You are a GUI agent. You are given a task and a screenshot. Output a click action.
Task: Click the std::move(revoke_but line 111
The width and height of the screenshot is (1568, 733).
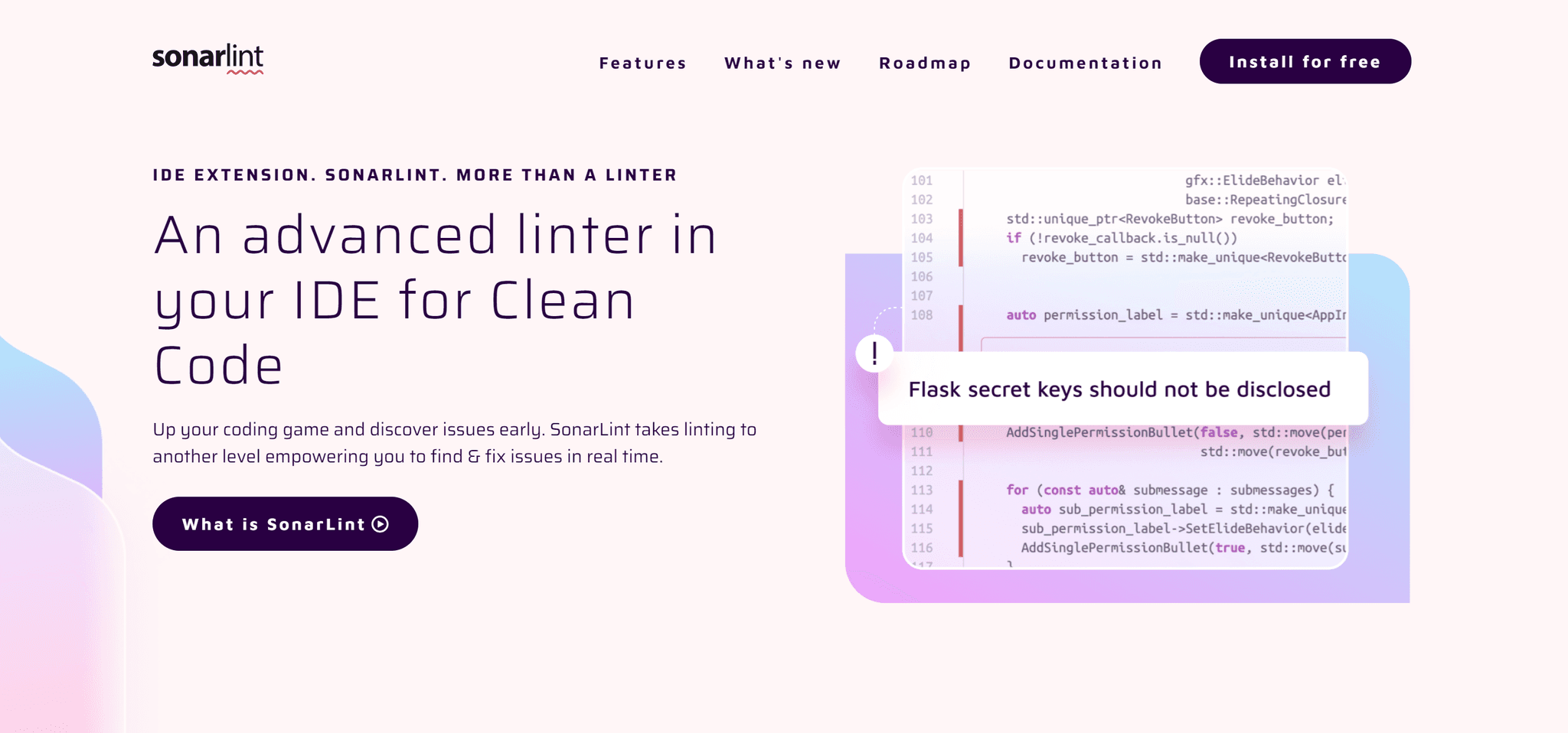(x=1272, y=451)
